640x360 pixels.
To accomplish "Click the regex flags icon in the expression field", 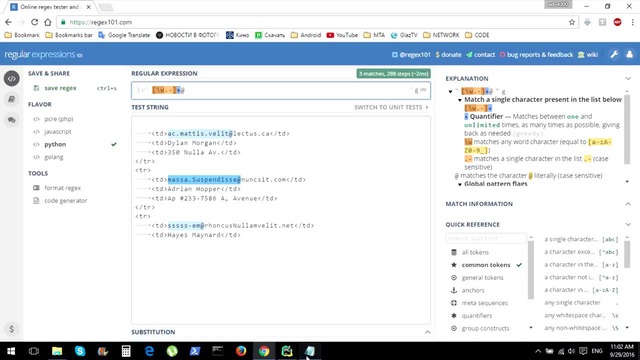I will pos(423,90).
